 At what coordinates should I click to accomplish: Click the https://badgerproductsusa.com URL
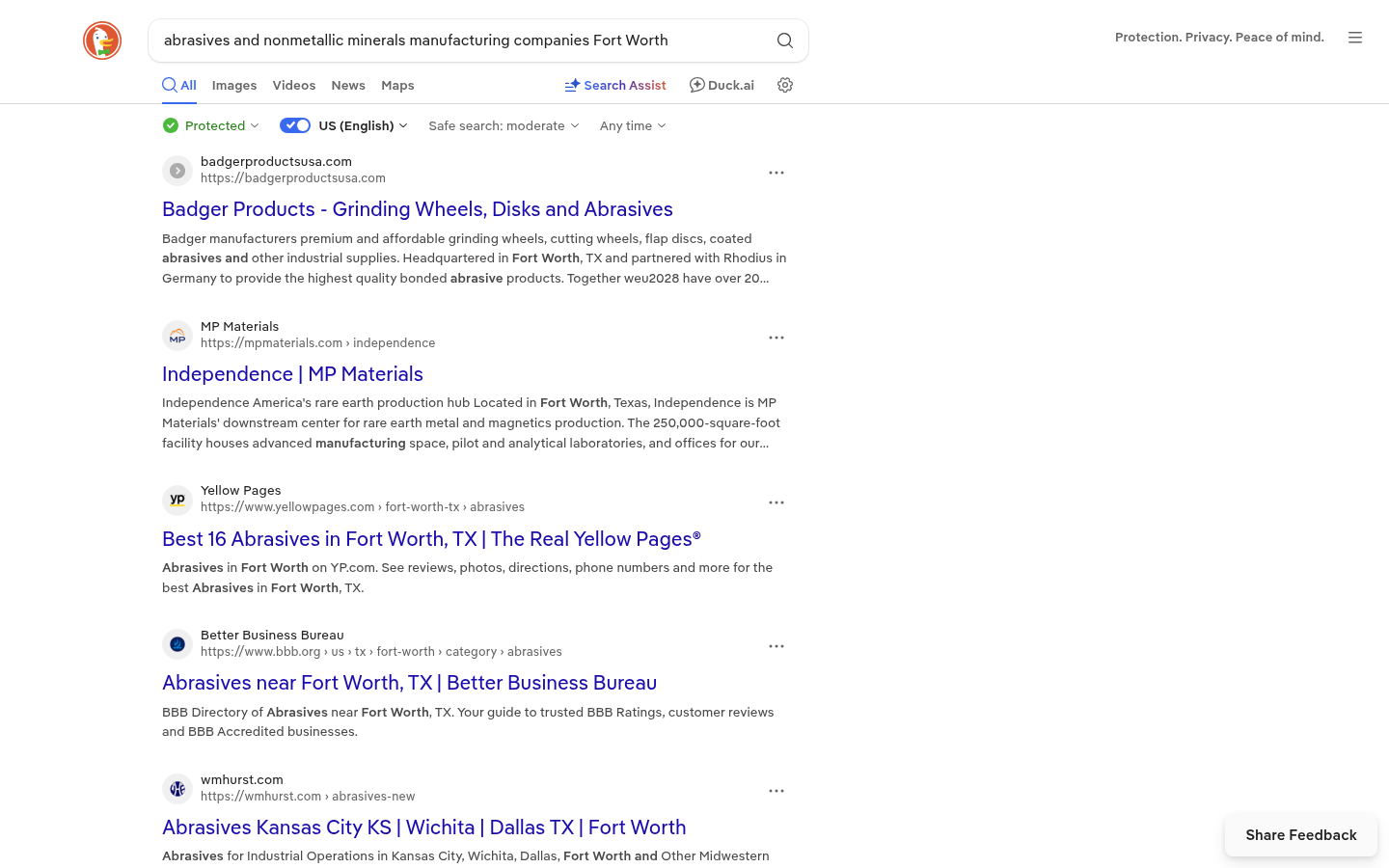pyautogui.click(x=293, y=178)
